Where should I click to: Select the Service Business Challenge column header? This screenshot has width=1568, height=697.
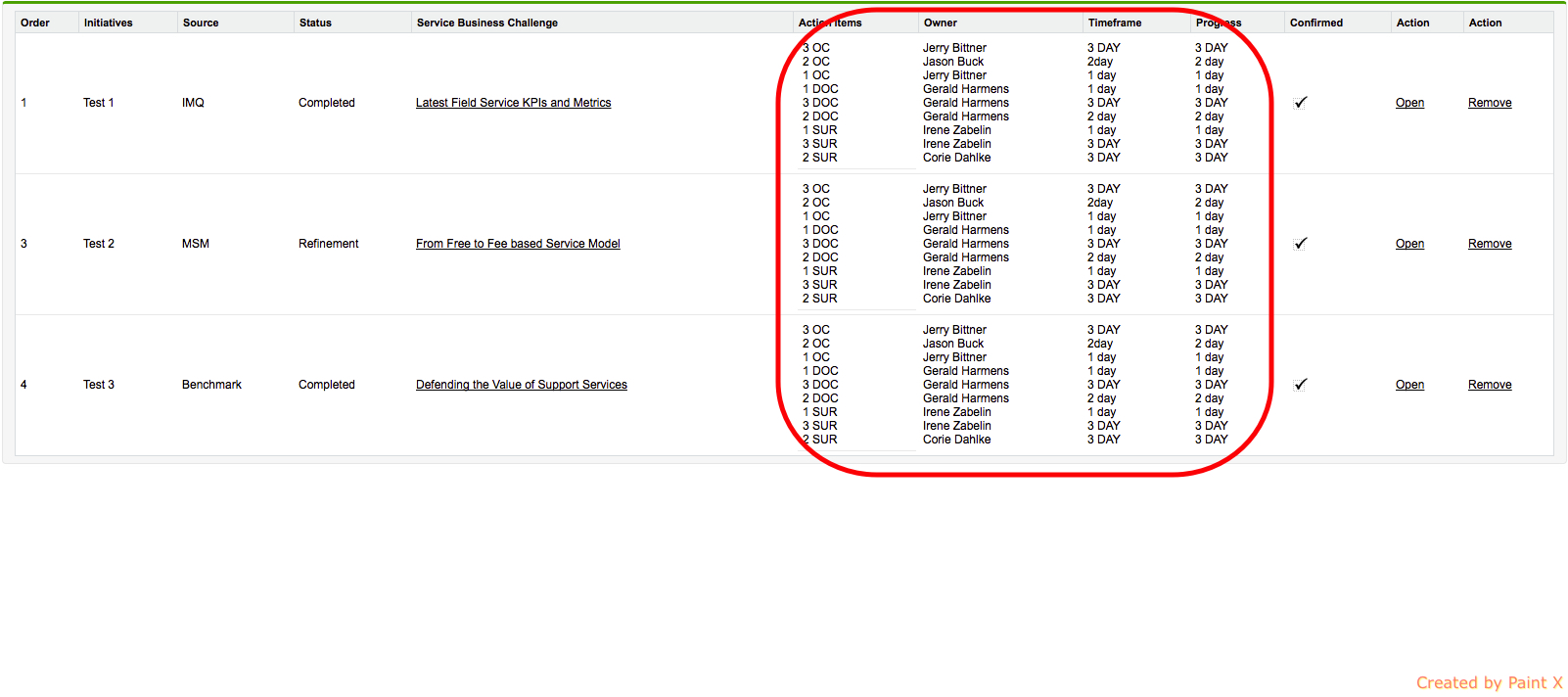tap(487, 23)
